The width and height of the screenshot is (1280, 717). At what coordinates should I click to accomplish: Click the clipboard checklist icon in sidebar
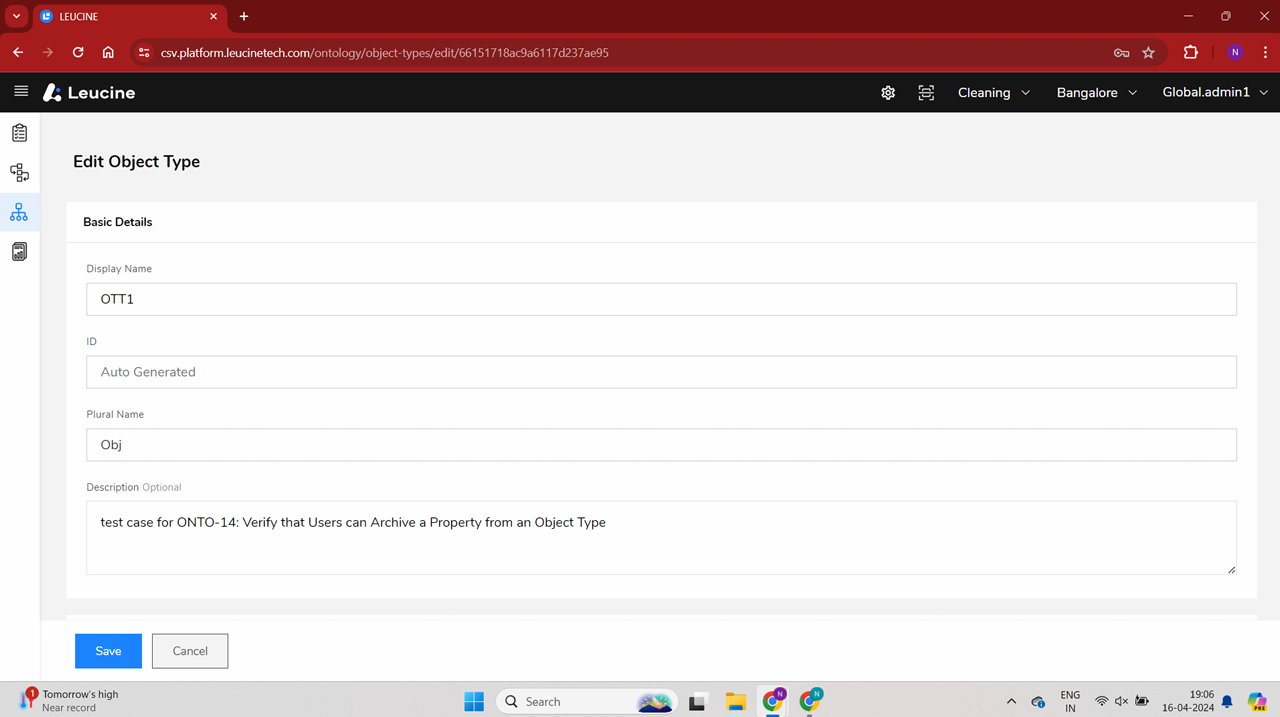[19, 133]
